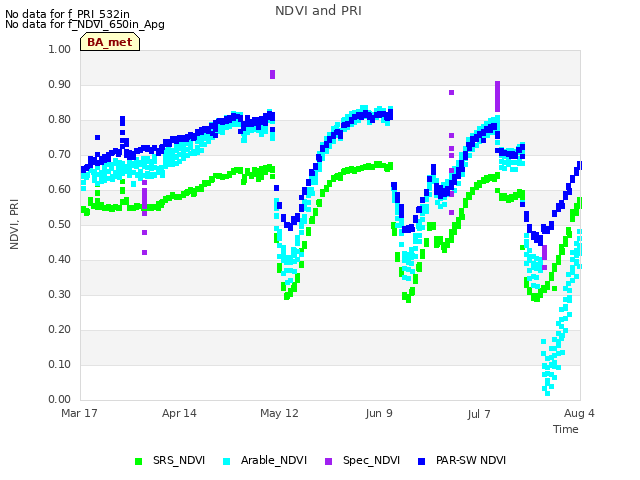Viewport: 640px width, 480px height.
Task: Click the chart title 'NDVI and PRI'
Action: click(x=318, y=11)
